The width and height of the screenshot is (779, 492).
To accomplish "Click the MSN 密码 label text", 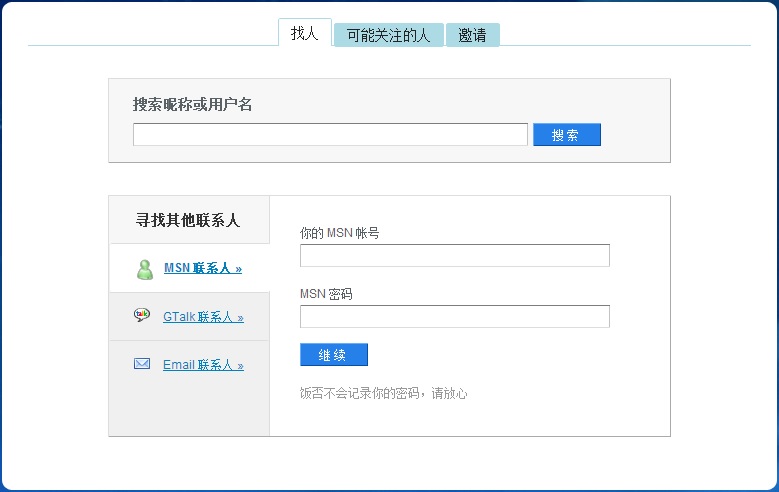I will 326,294.
